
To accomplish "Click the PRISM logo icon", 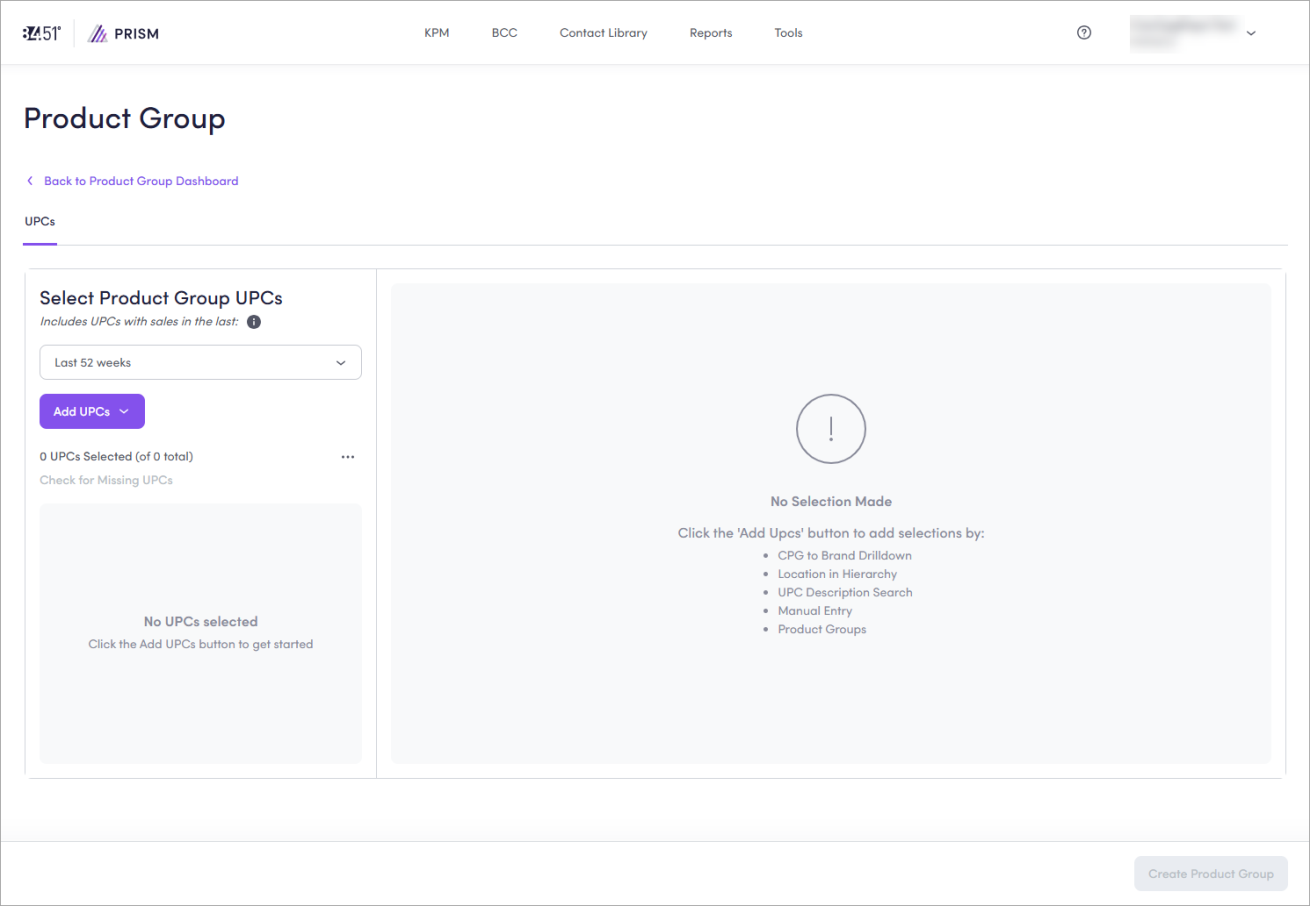I will [x=97, y=34].
